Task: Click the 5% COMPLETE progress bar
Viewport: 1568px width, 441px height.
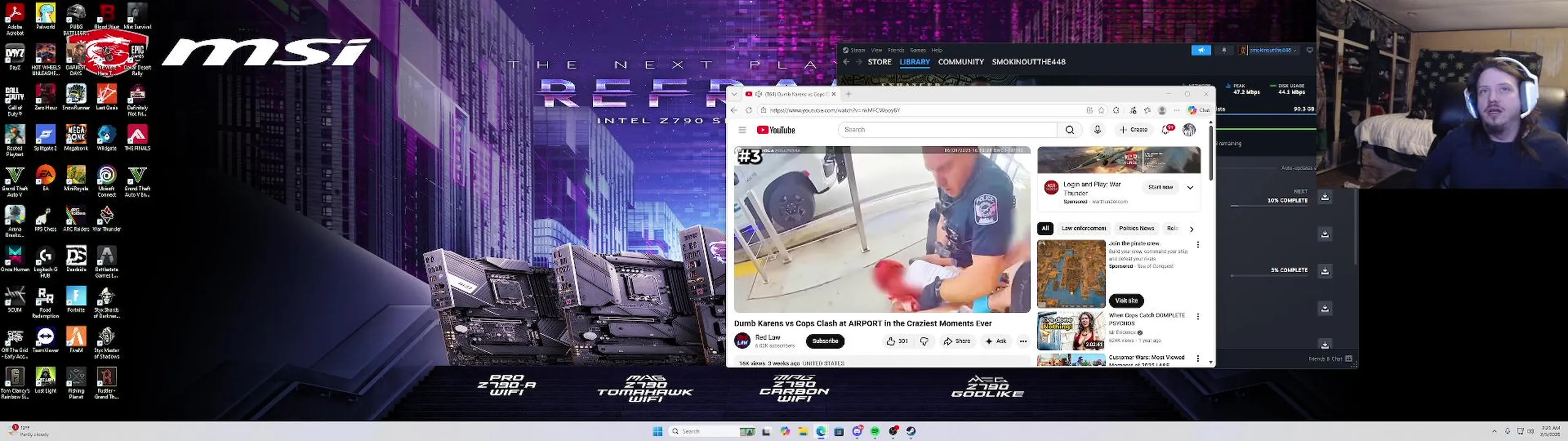Action: (1268, 276)
